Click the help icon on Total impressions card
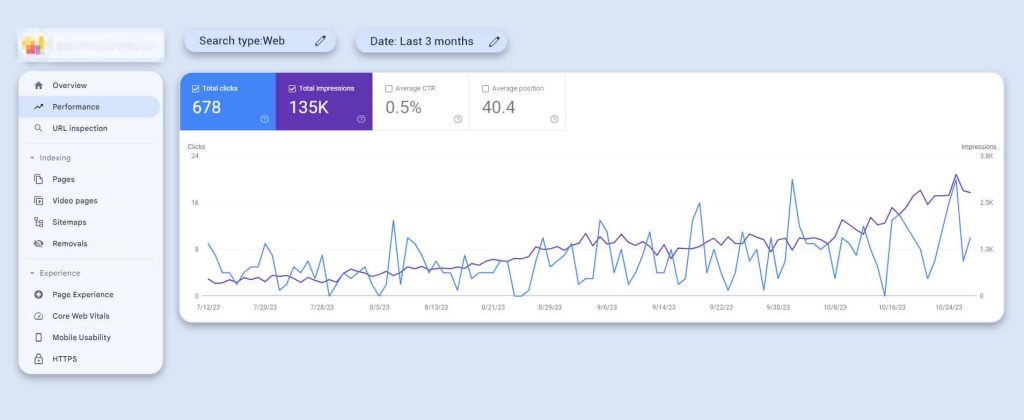 coord(361,119)
